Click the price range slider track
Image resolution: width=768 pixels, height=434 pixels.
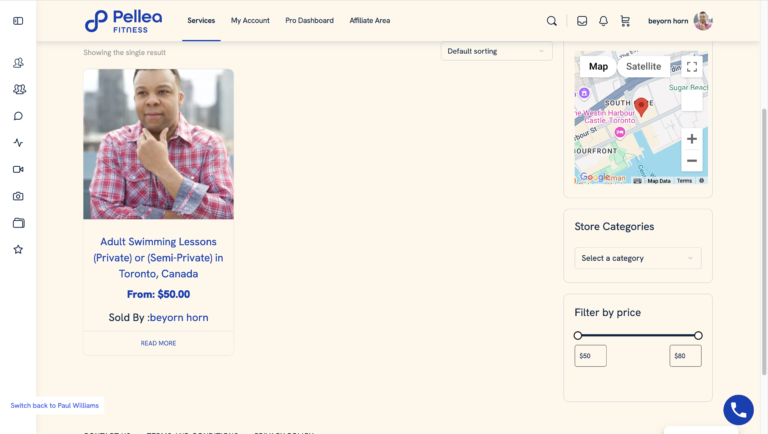point(638,336)
